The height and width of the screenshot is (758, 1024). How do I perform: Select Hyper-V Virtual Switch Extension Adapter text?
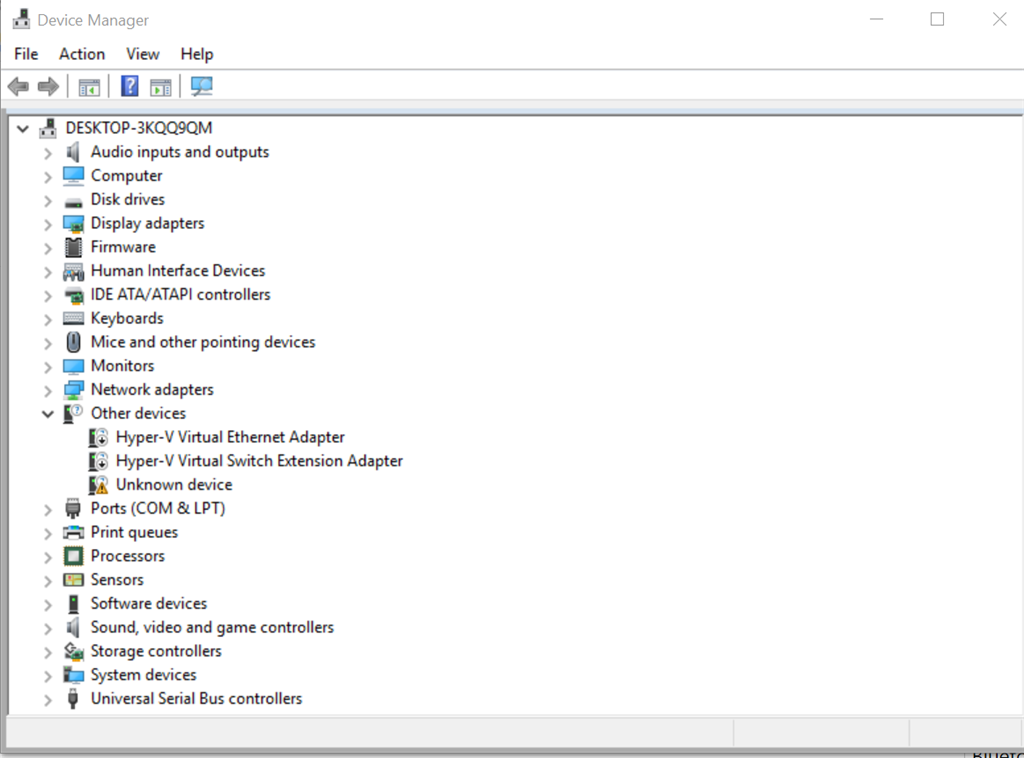(x=259, y=461)
